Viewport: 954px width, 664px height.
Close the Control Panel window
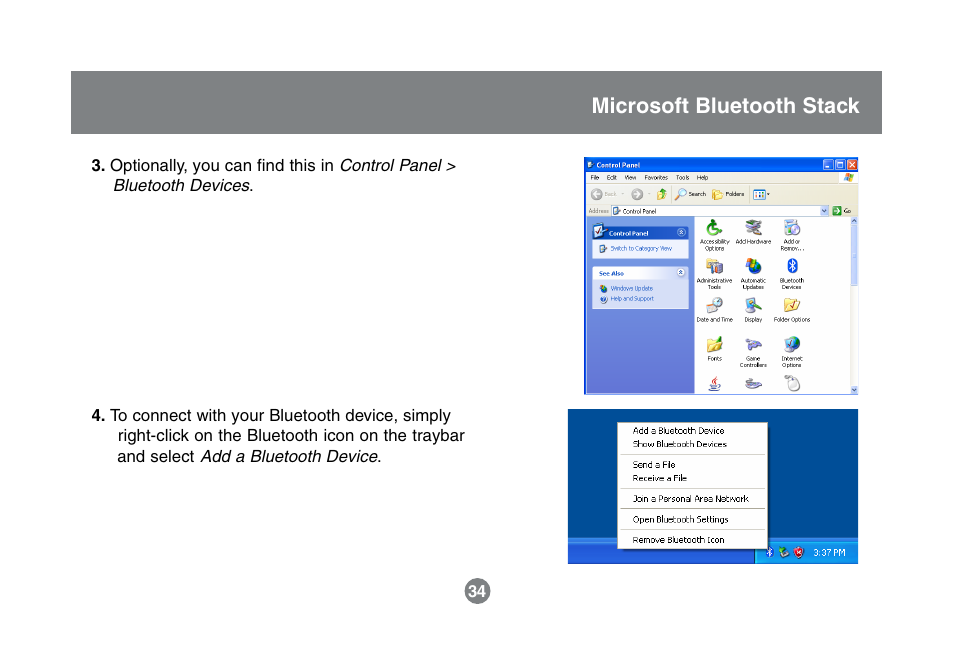(x=852, y=164)
